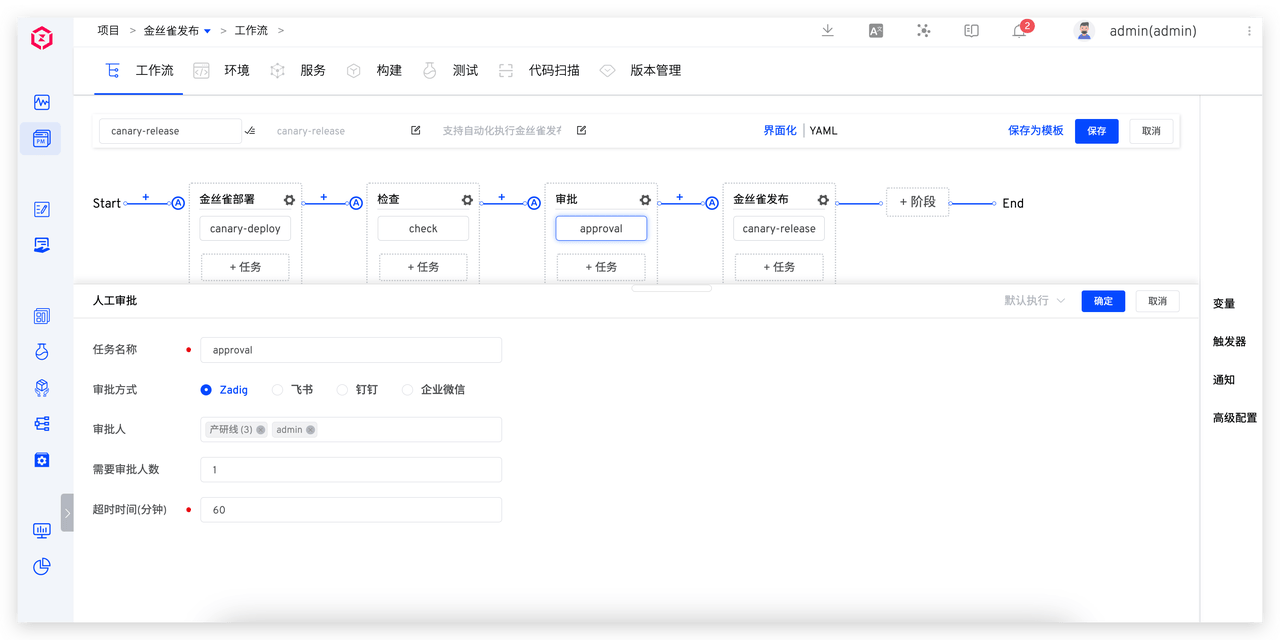Click the download icon in the top toolbar
Screen dimensions: 1280x640
coord(827,31)
